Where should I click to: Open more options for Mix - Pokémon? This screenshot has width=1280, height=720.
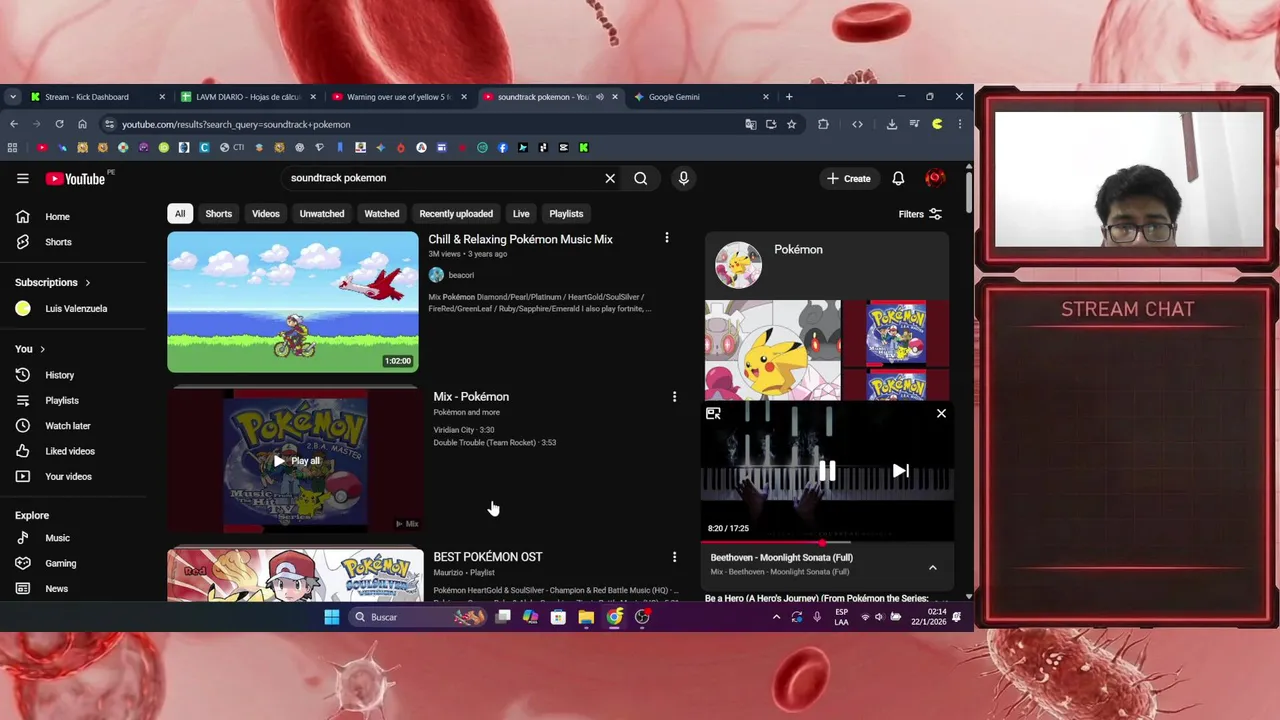pos(674,397)
